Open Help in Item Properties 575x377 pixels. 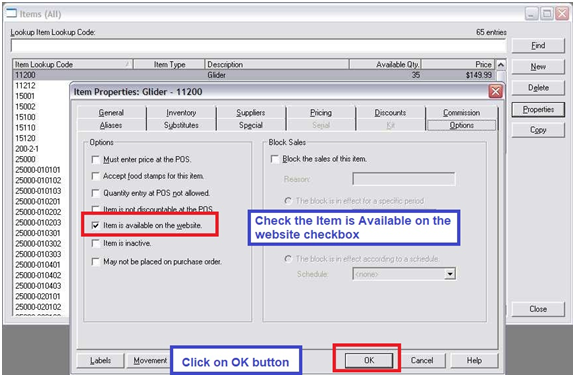coord(474,360)
